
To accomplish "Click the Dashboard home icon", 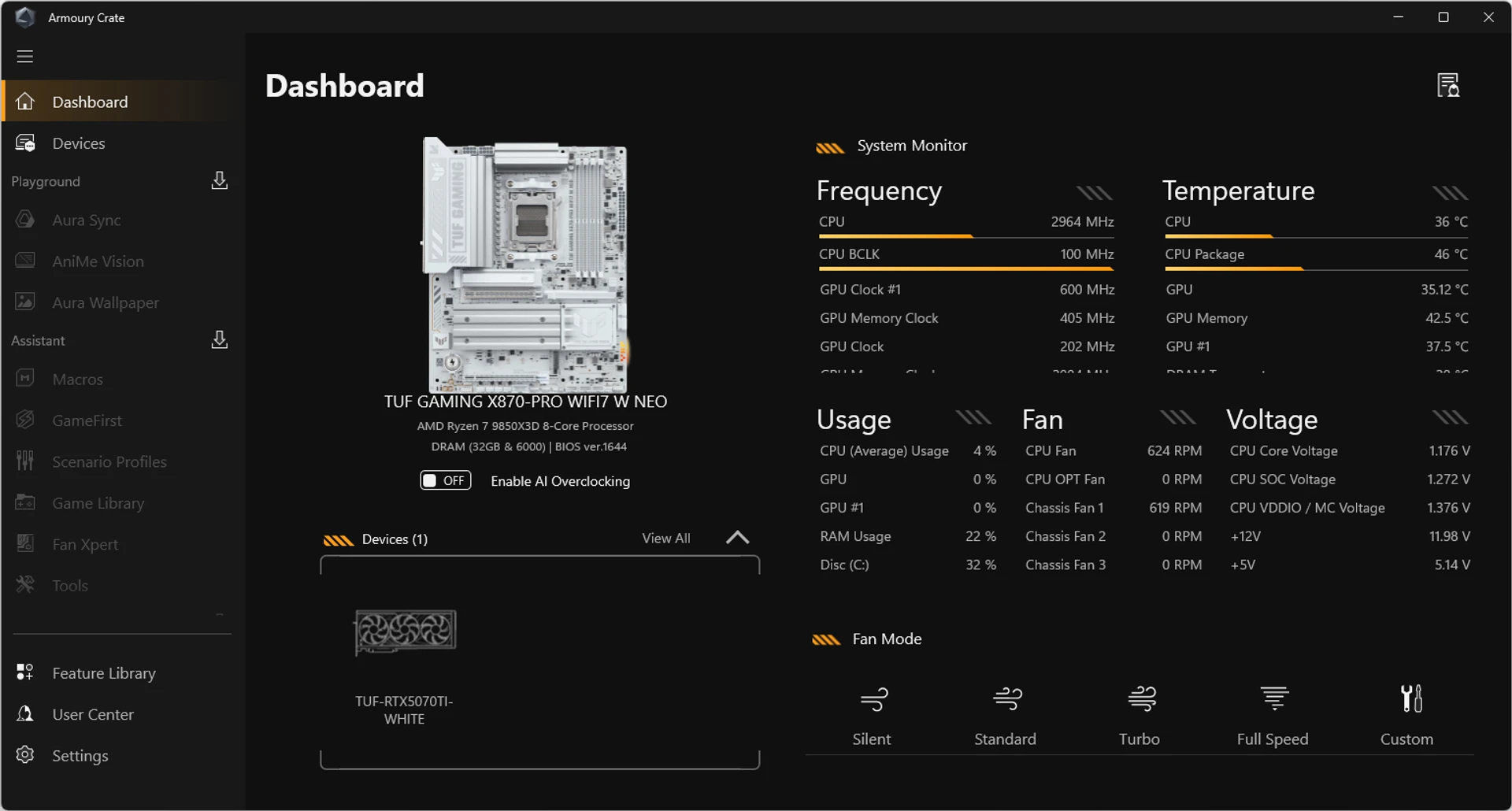I will [25, 102].
